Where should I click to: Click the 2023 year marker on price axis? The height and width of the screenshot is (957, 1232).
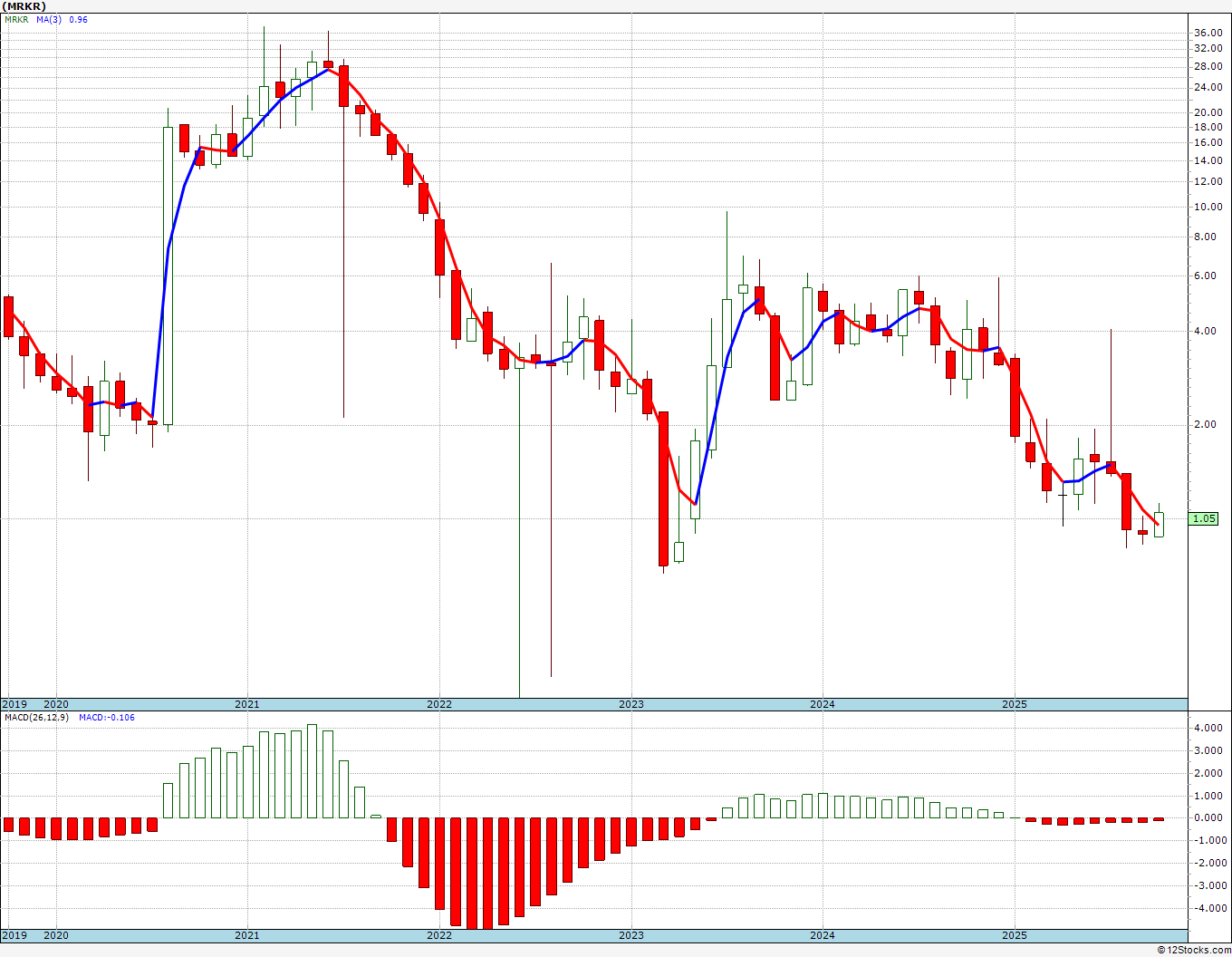click(x=631, y=704)
